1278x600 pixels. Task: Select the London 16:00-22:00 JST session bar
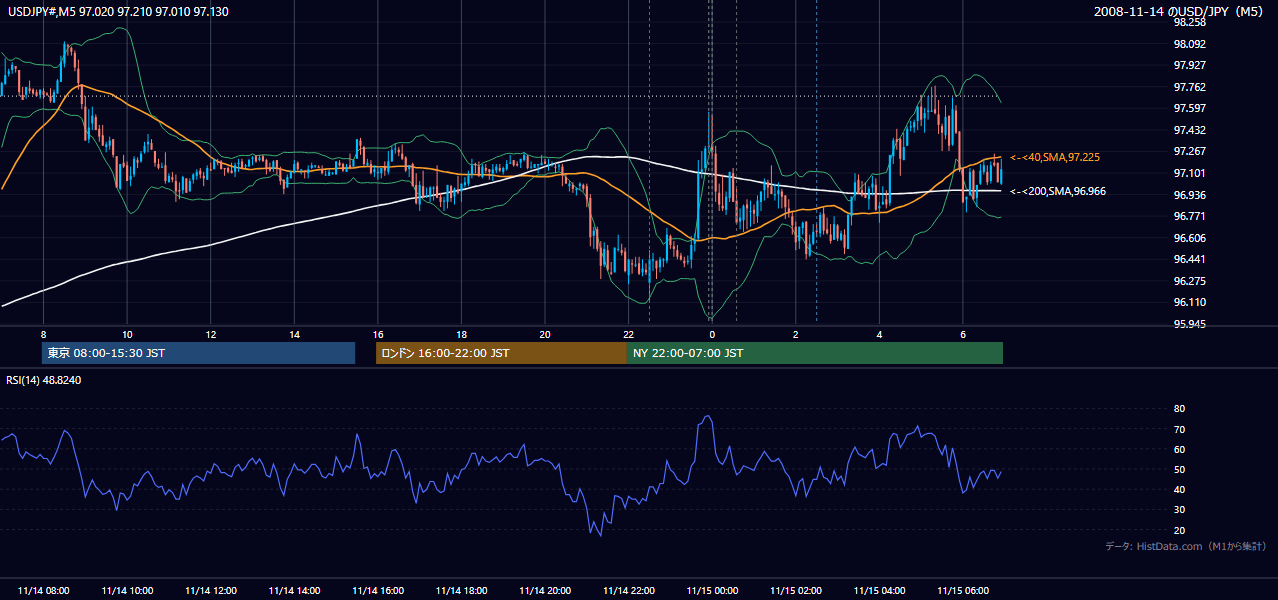pos(501,353)
